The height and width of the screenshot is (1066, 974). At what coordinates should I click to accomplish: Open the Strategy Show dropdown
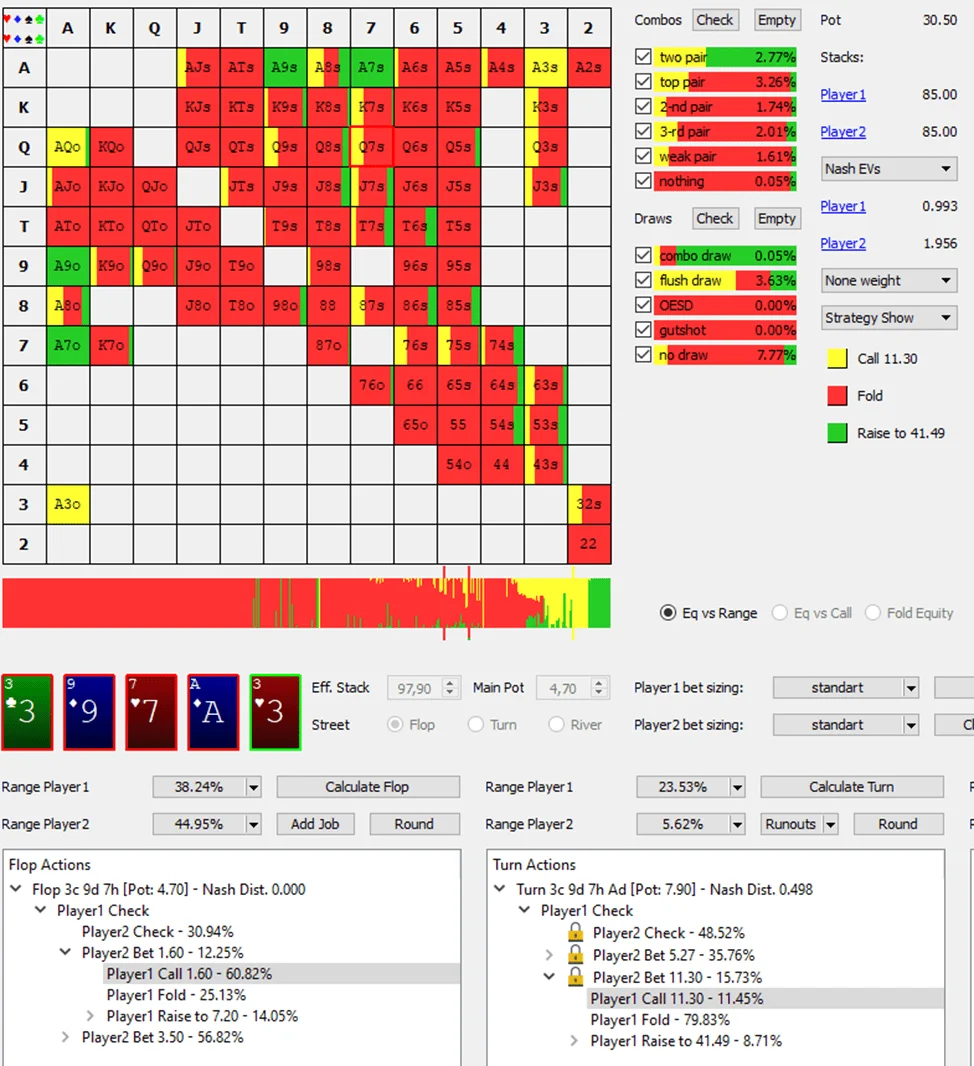click(x=888, y=318)
